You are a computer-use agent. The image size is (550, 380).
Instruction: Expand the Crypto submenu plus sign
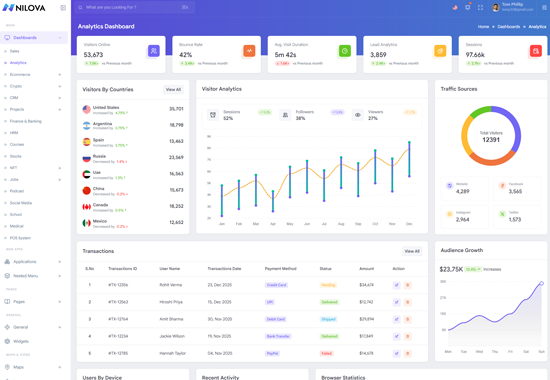(x=60, y=86)
